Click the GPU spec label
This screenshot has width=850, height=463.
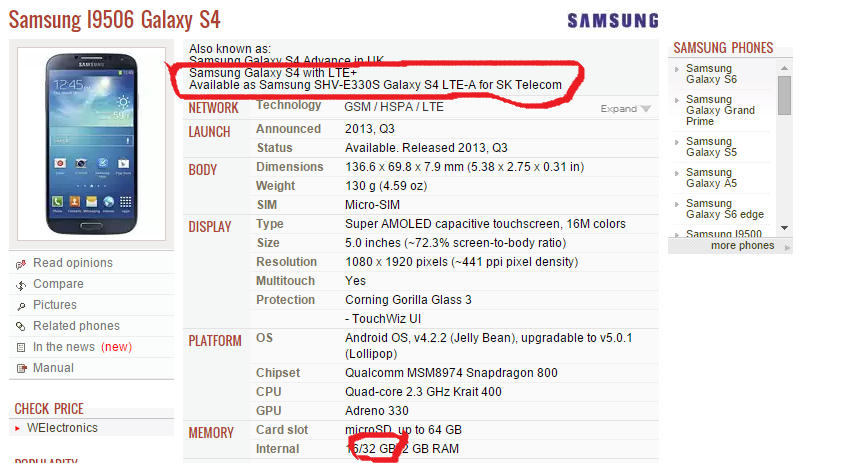(x=268, y=411)
